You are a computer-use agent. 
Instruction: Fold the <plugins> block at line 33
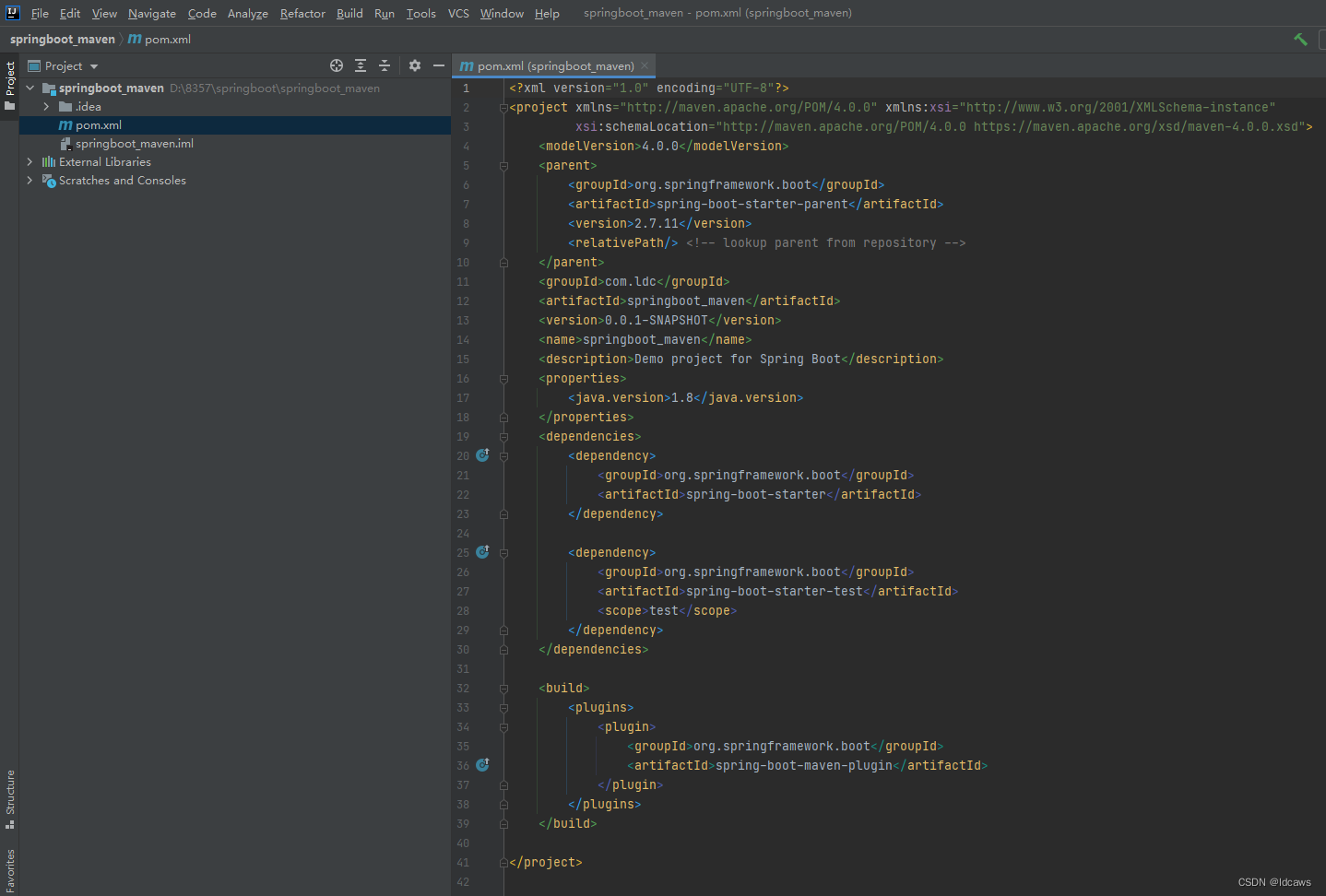[503, 708]
